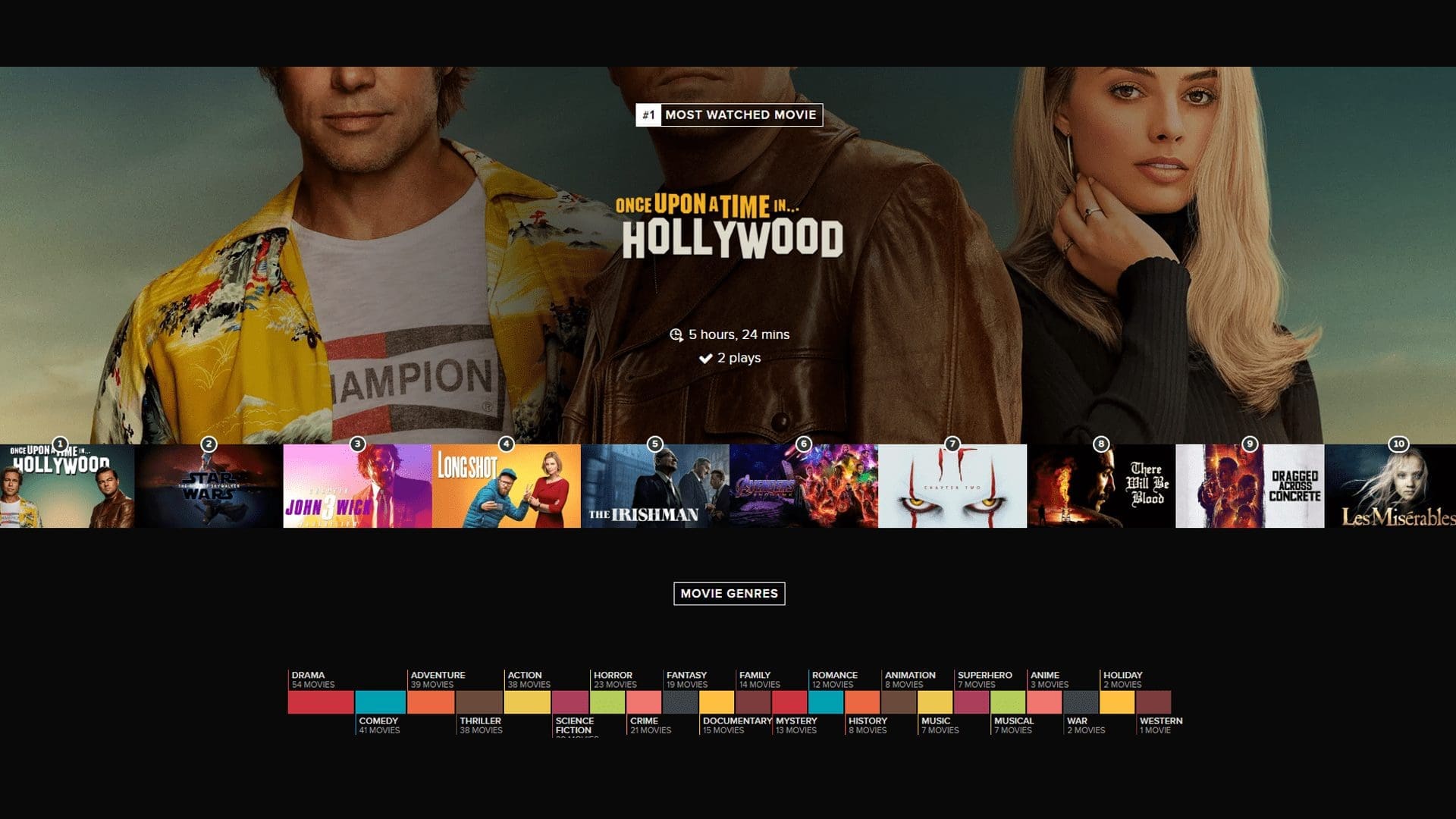Click the checkmark icon next to 2 plays
Image resolution: width=1456 pixels, height=819 pixels.
(x=705, y=358)
